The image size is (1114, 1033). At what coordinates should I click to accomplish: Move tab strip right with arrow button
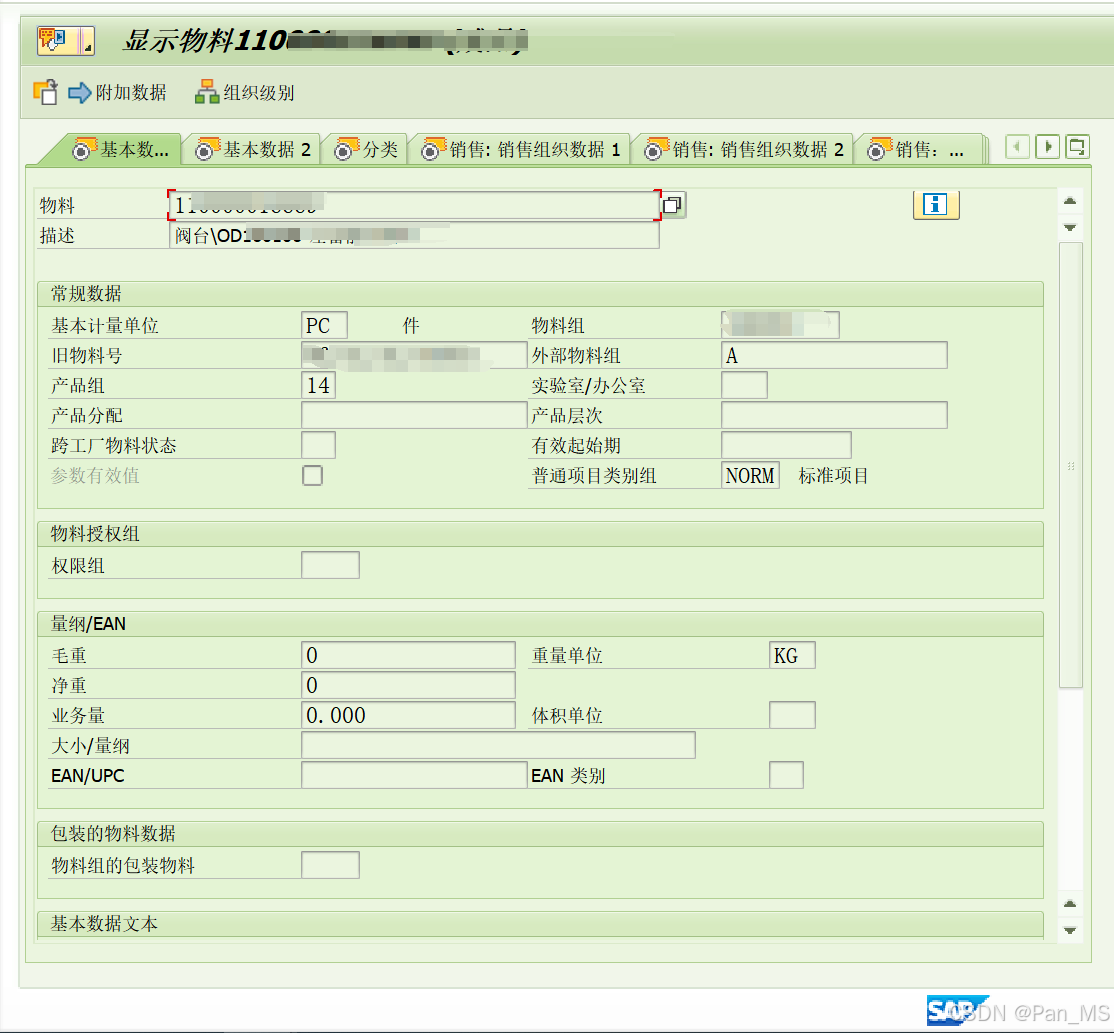tap(1047, 147)
